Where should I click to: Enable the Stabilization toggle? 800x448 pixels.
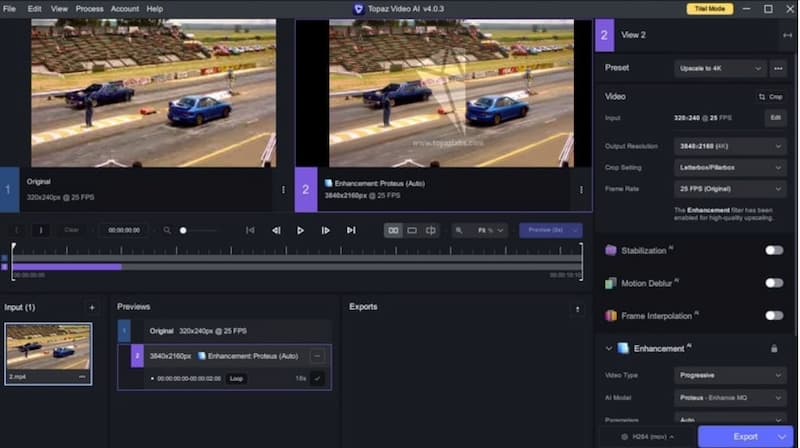(773, 250)
